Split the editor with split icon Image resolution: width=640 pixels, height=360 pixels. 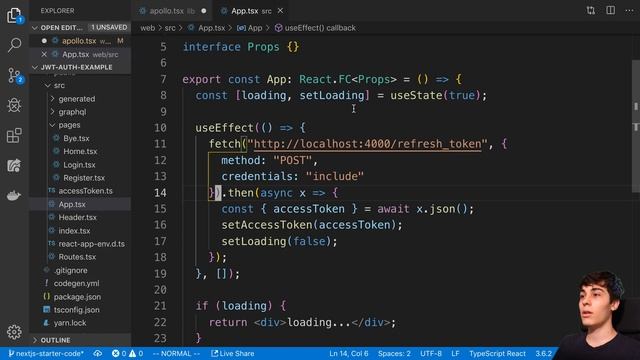pyautogui.click(x=610, y=11)
